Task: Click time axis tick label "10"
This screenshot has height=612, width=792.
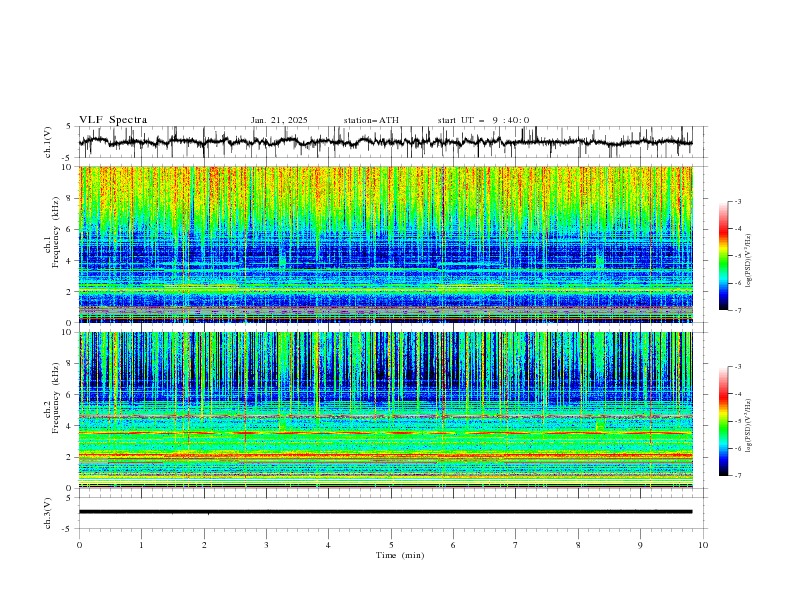Action: [703, 545]
